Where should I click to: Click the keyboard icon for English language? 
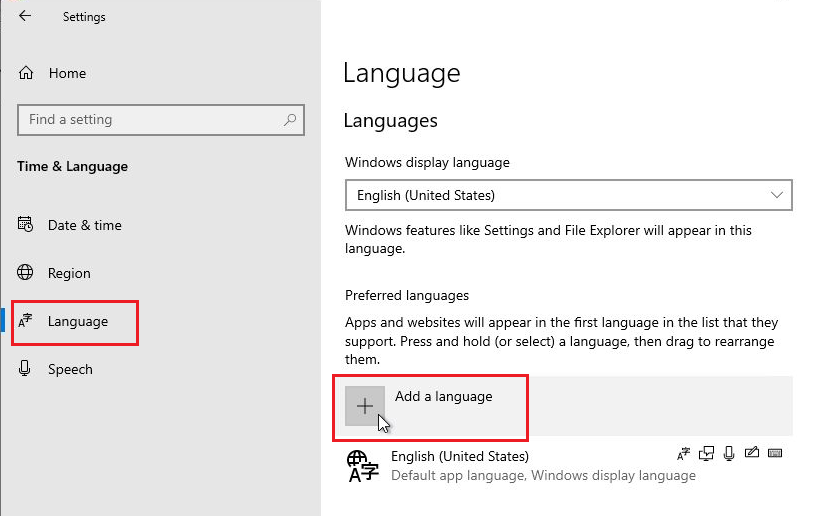tap(775, 453)
